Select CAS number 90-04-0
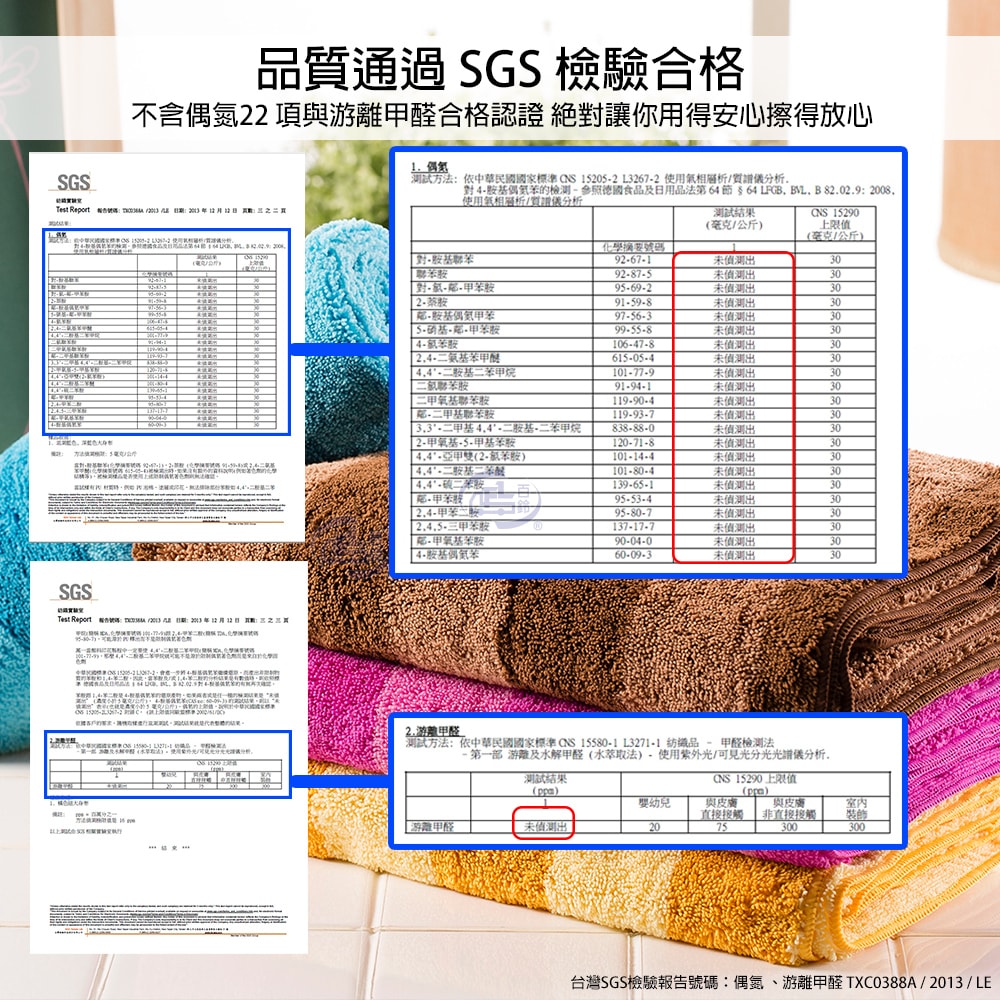The width and height of the screenshot is (1000, 1000). click(633, 541)
